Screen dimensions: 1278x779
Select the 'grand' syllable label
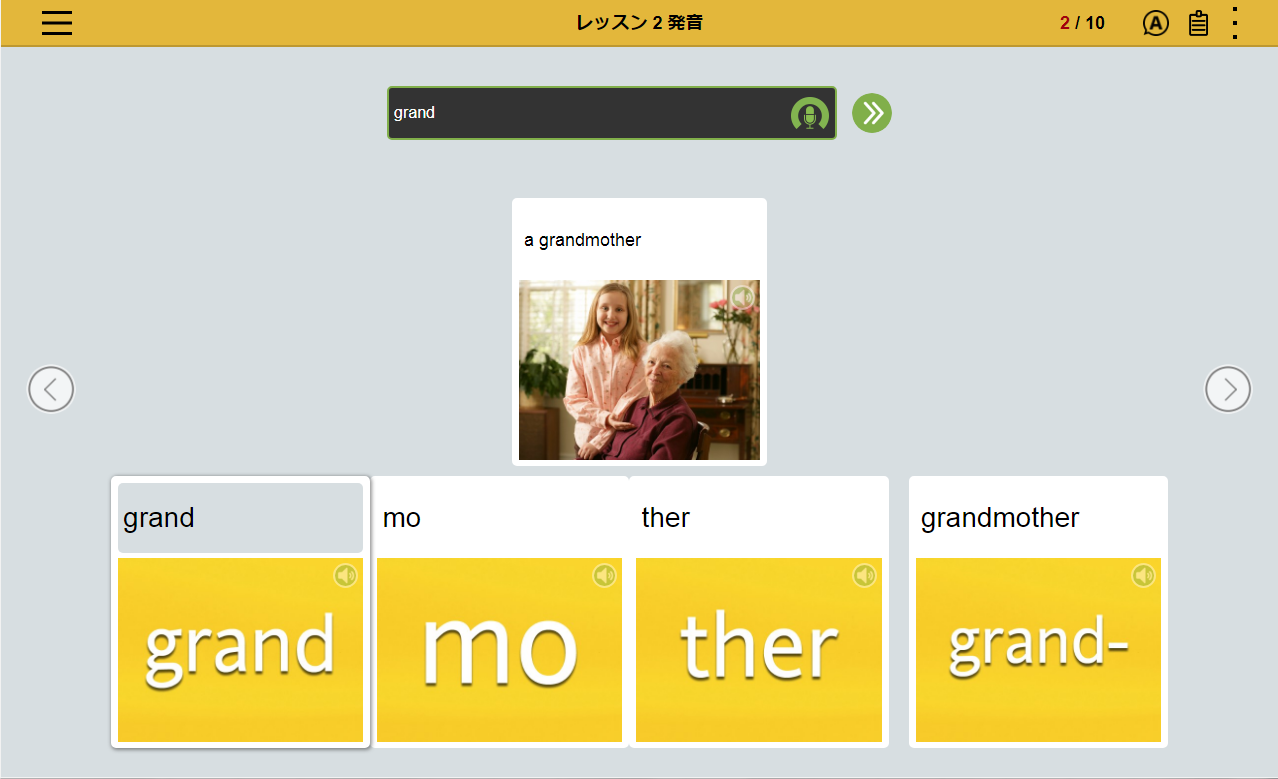[240, 518]
